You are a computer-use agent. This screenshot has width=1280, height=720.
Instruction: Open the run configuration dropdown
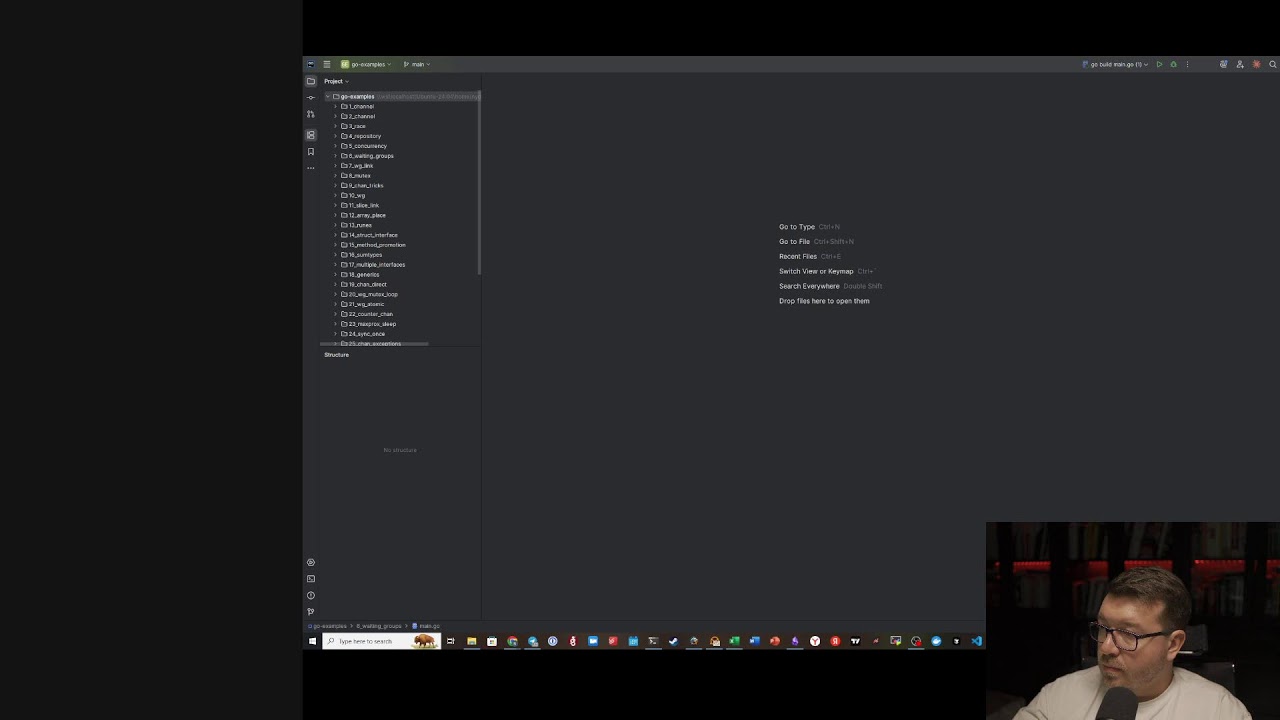pyautogui.click(x=1146, y=64)
